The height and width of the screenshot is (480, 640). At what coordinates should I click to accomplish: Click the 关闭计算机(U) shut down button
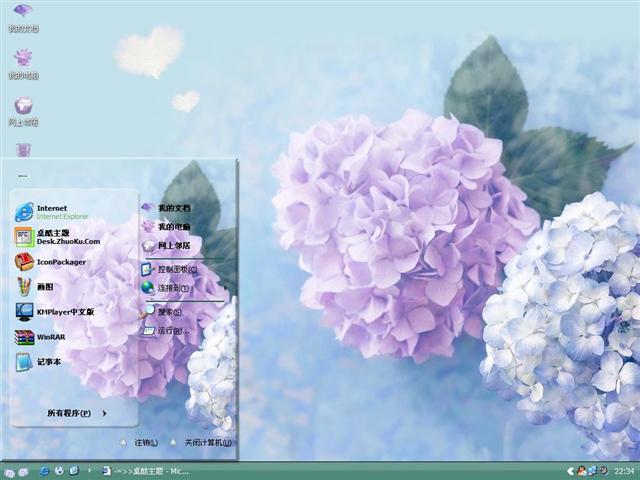(x=202, y=442)
